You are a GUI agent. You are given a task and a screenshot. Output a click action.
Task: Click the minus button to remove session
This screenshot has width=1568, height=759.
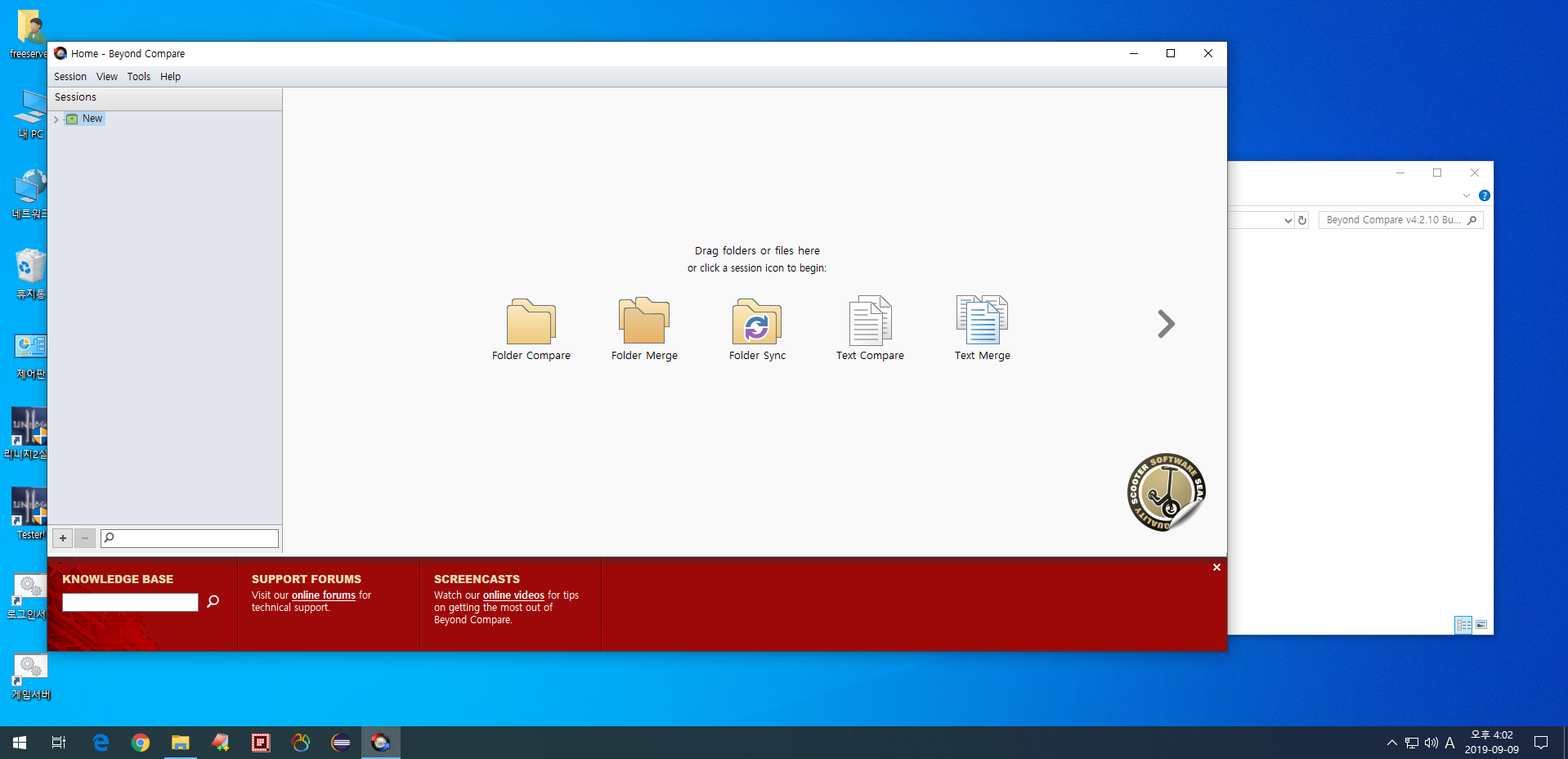click(85, 538)
